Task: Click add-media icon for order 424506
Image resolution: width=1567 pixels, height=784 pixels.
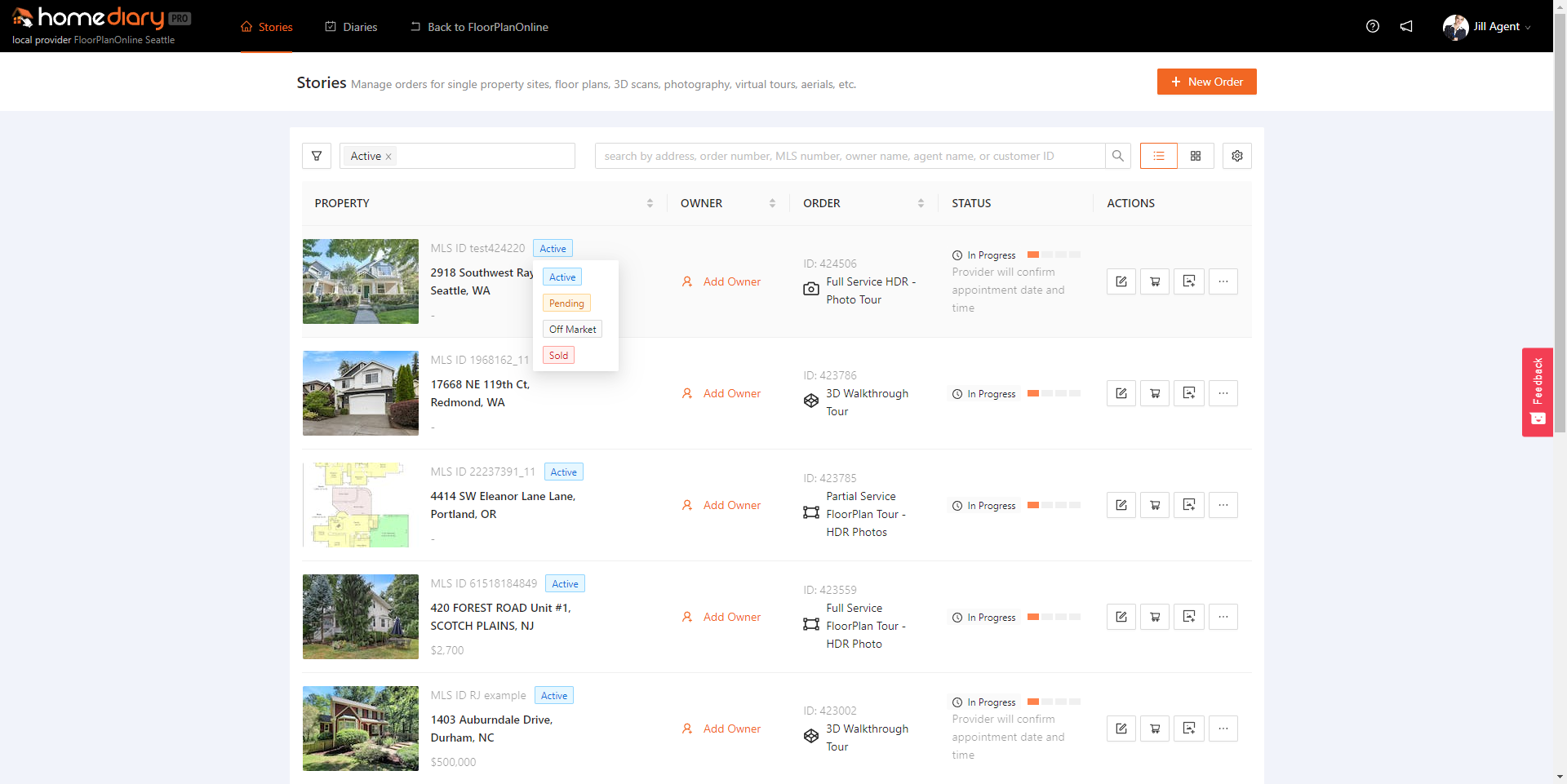Action: pyautogui.click(x=1189, y=281)
